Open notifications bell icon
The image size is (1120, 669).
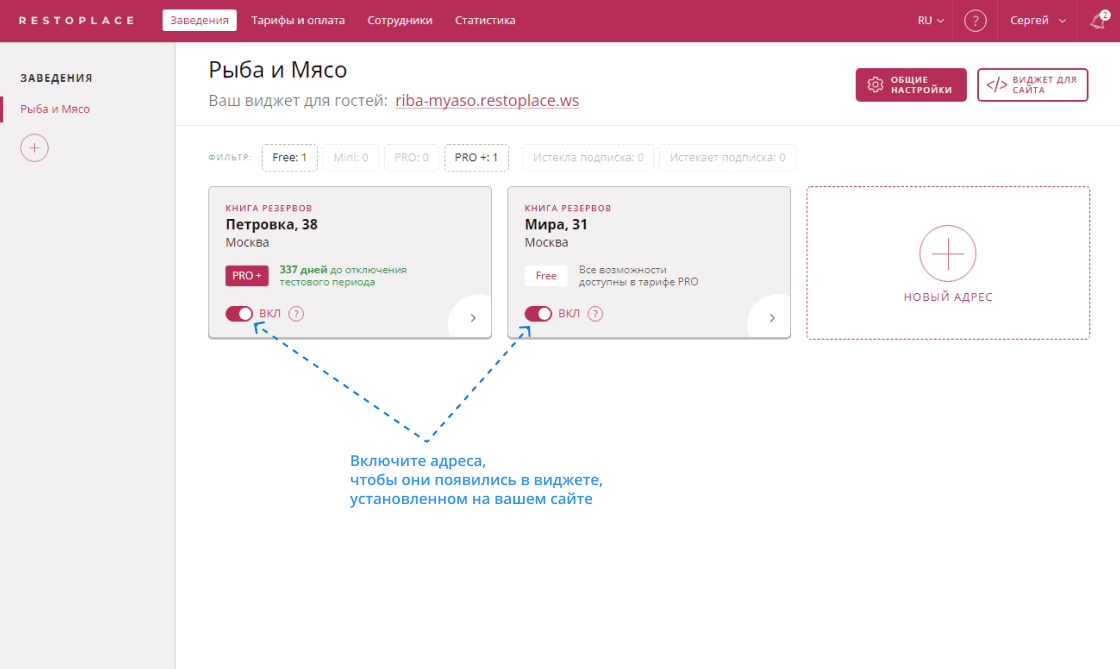[x=1098, y=21]
